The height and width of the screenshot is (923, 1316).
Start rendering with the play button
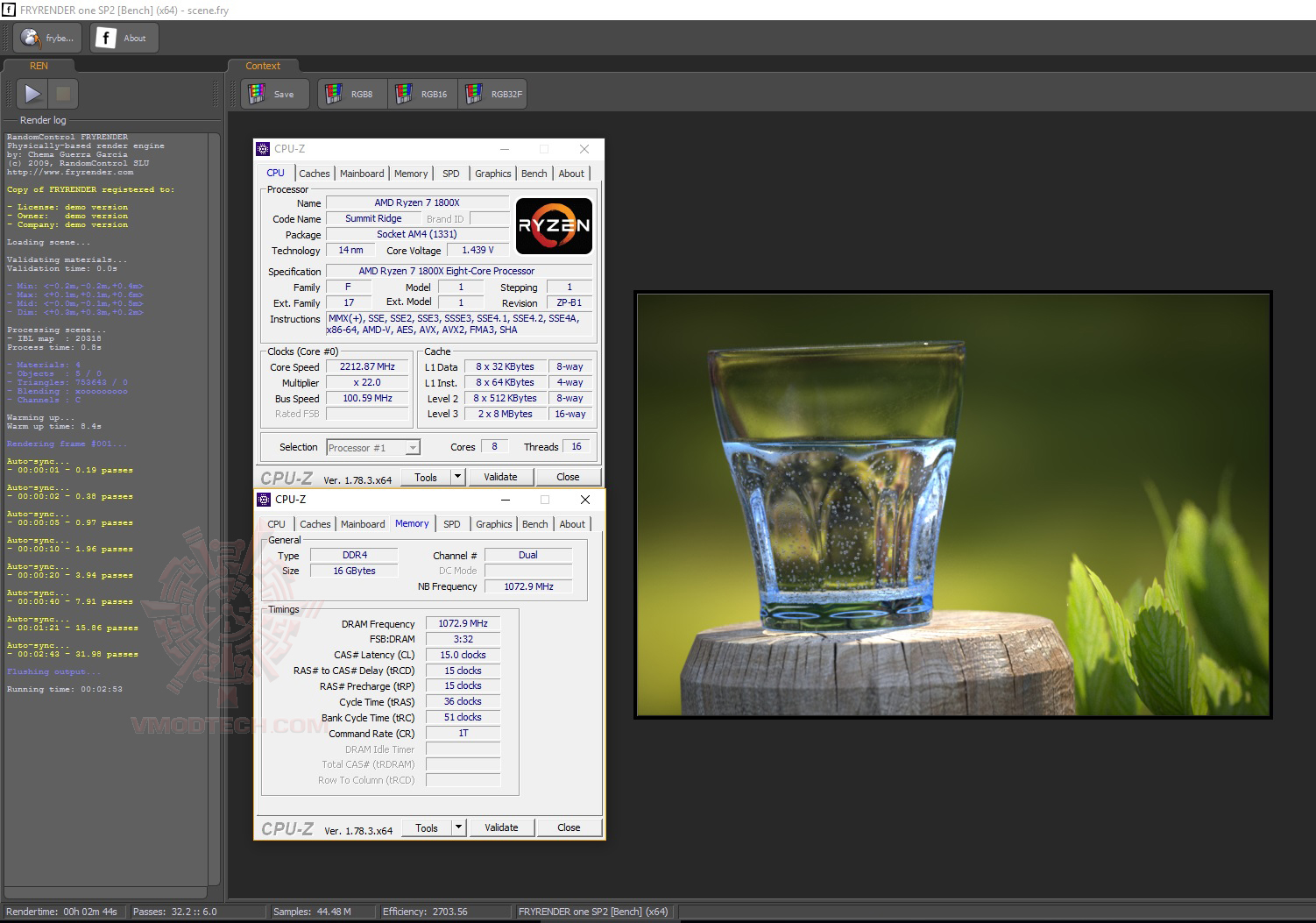click(32, 94)
